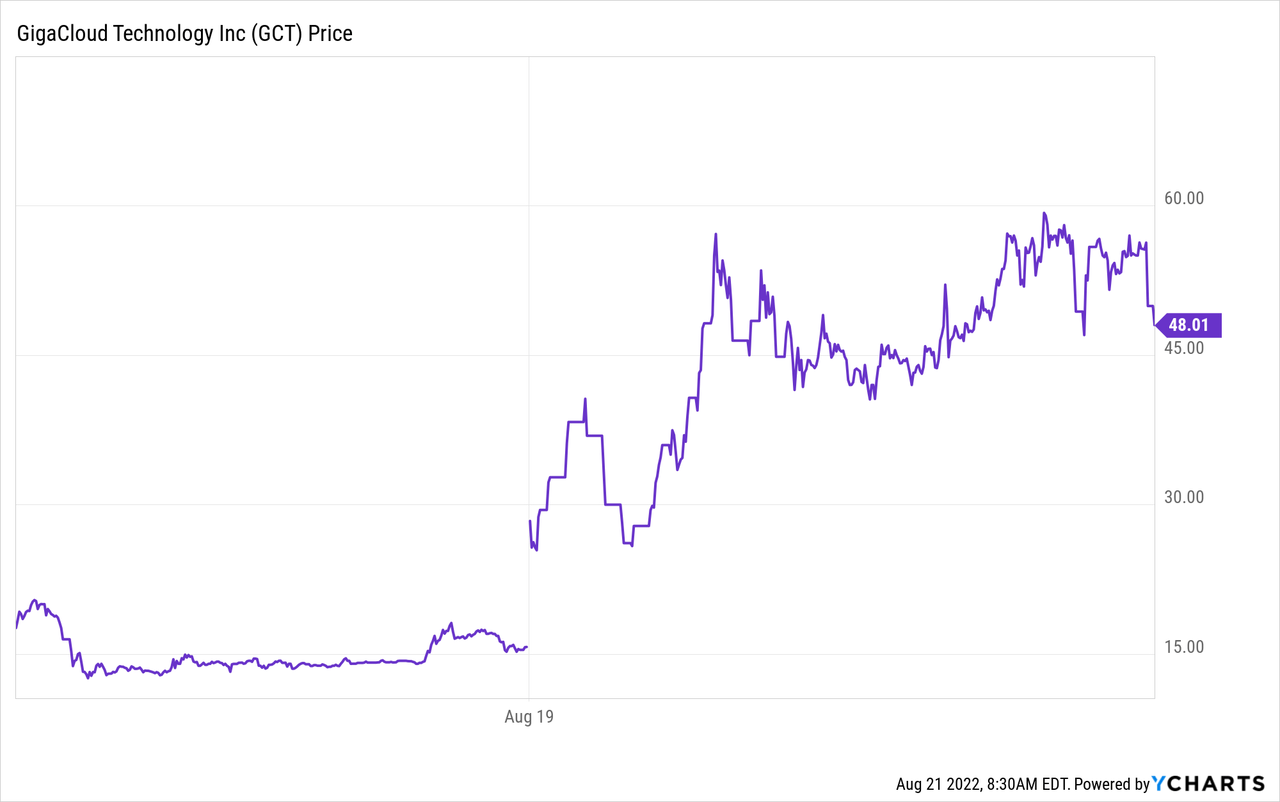Click the highest peak of the price line

[1043, 212]
